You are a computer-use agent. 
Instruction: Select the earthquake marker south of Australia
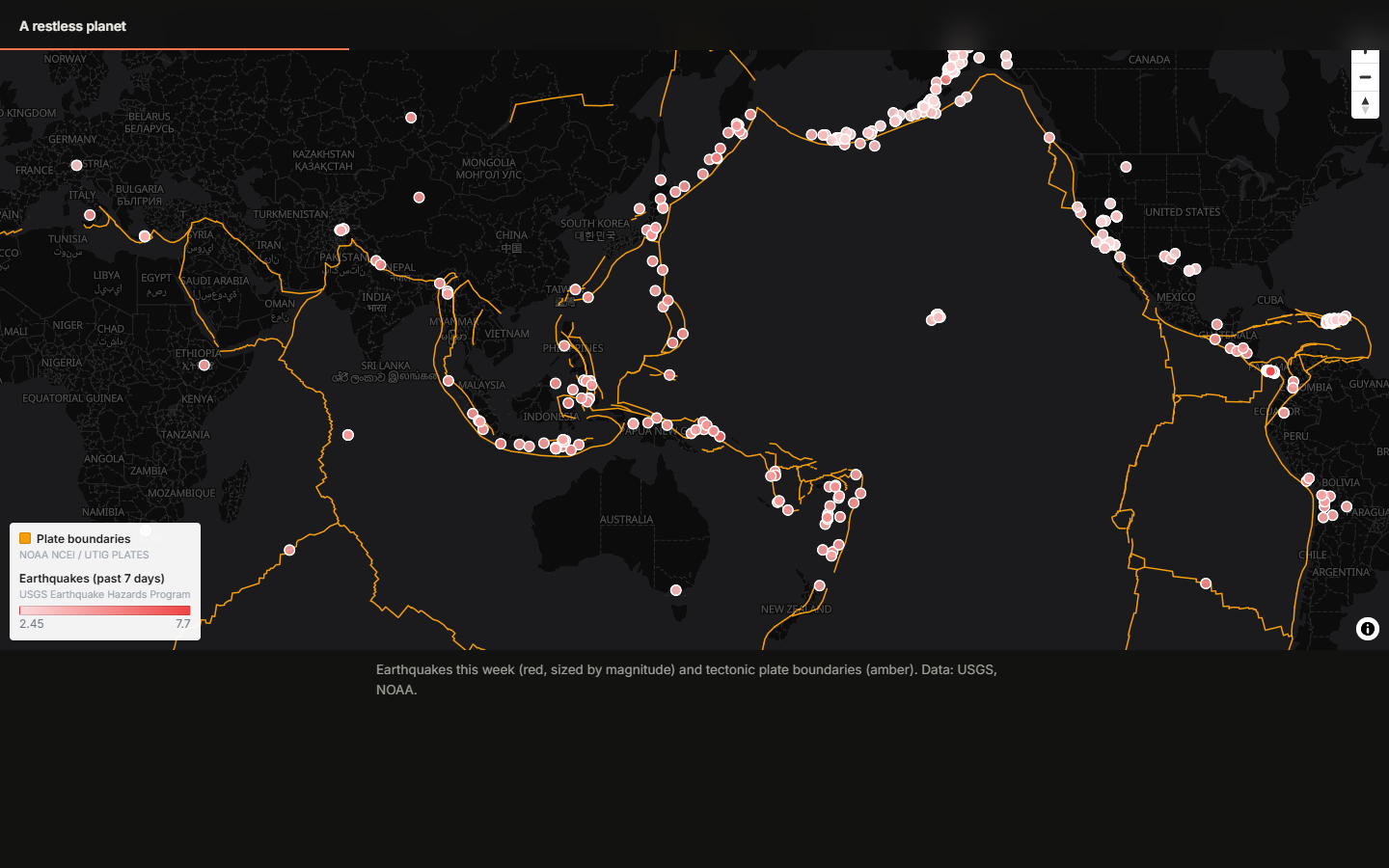pyautogui.click(x=675, y=590)
